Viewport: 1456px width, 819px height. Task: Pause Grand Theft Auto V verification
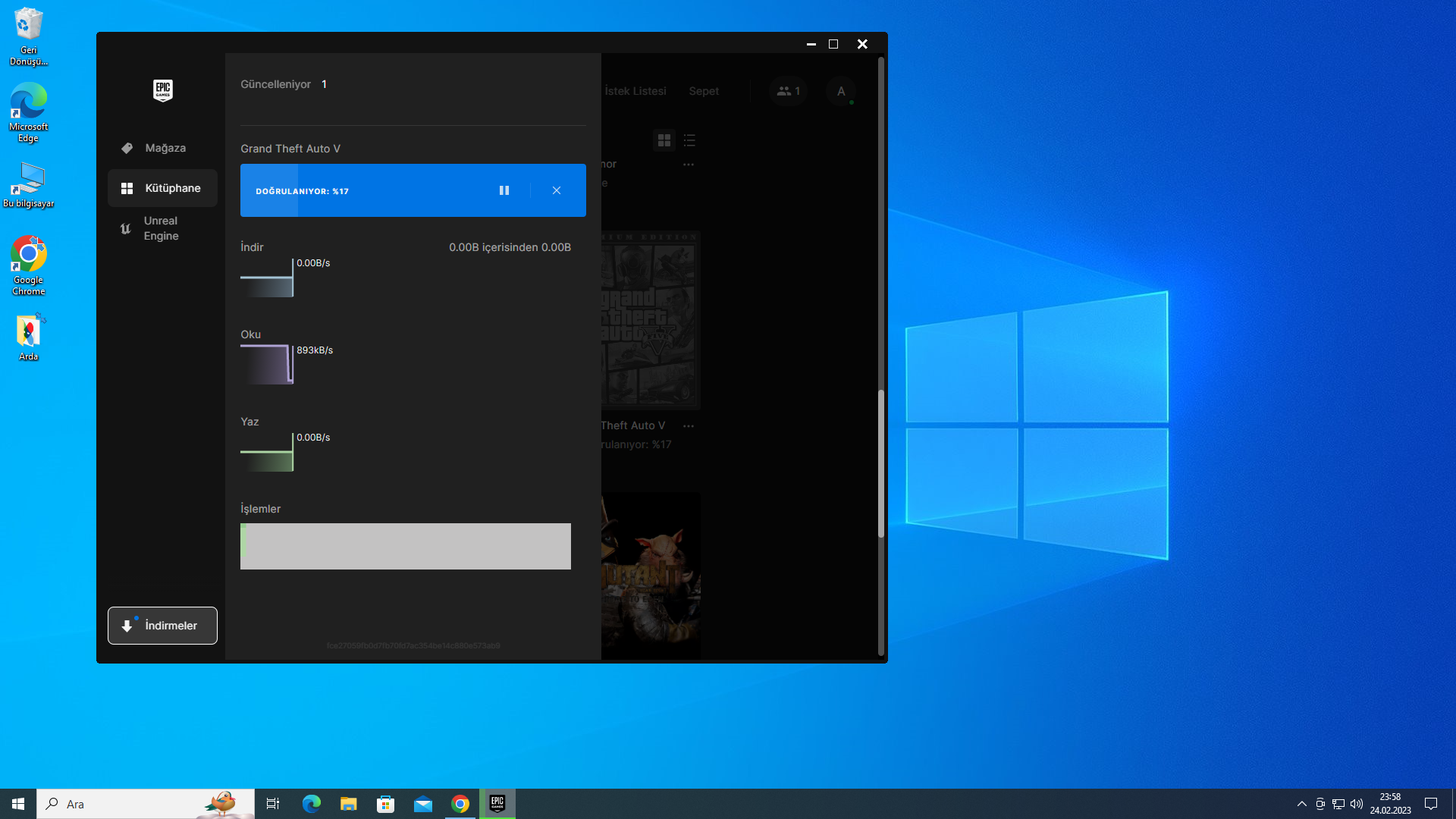coord(504,190)
